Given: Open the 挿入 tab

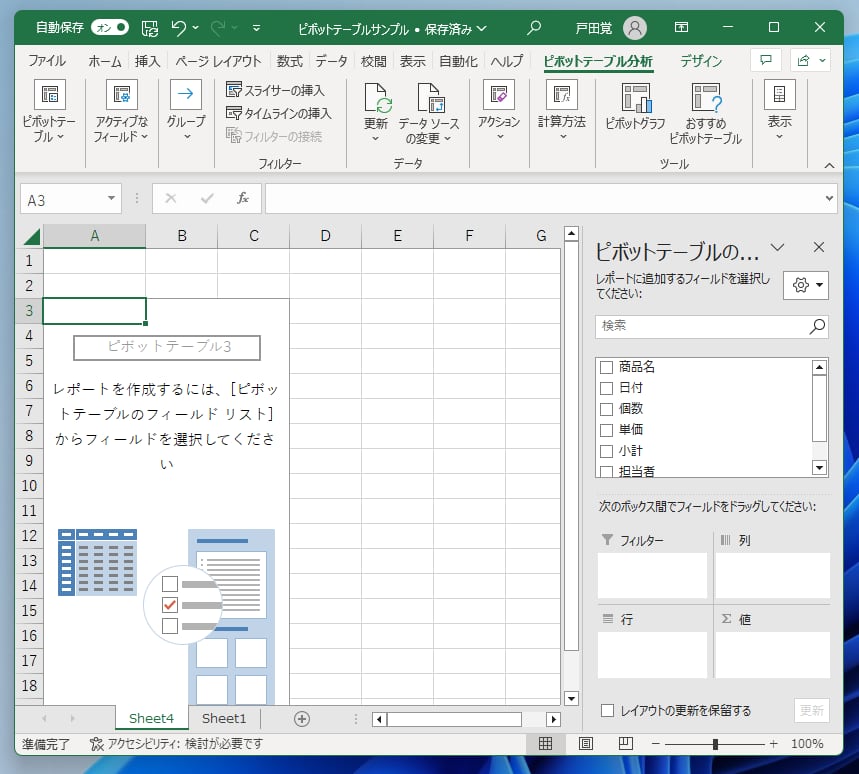Looking at the screenshot, I should (x=147, y=61).
